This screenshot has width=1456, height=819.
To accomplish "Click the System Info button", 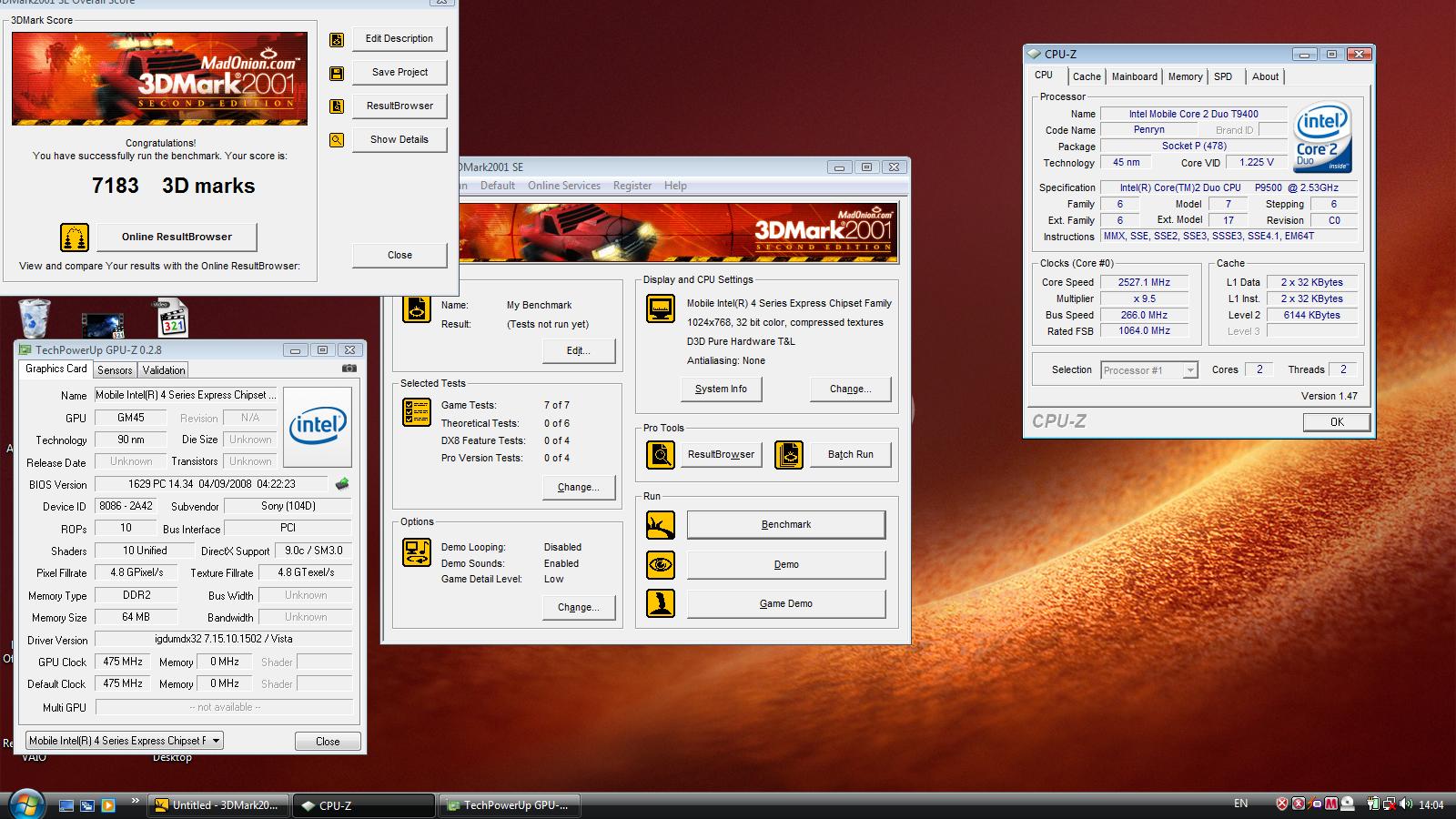I will pos(721,389).
